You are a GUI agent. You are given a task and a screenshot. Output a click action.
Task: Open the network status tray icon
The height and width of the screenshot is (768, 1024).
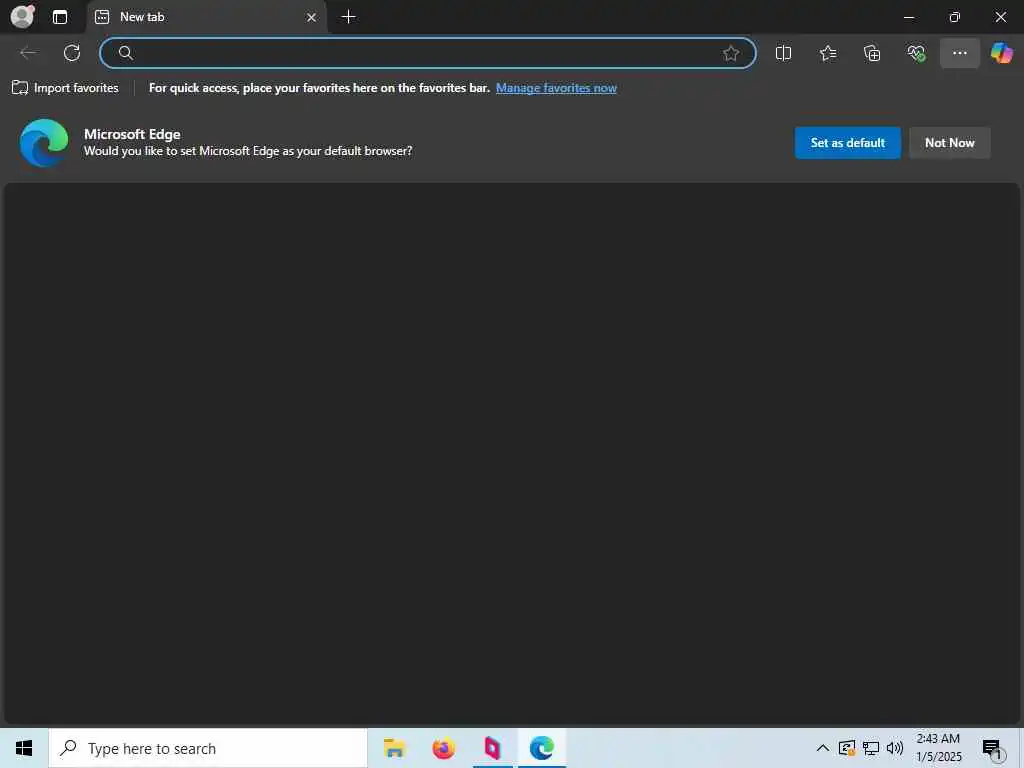point(871,748)
